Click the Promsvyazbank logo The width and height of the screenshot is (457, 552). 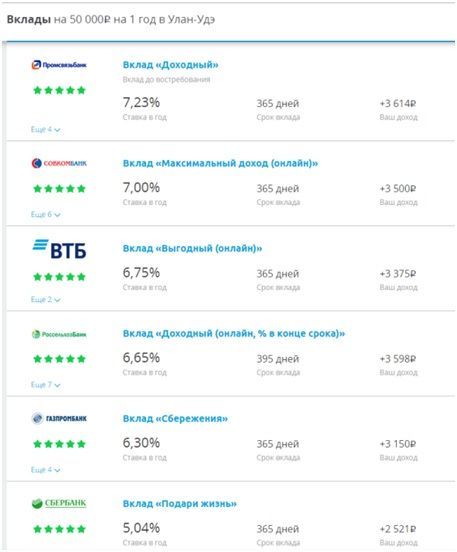point(59,65)
